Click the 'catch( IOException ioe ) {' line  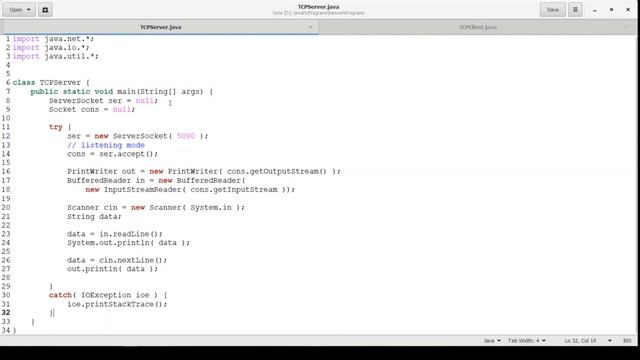pos(108,295)
